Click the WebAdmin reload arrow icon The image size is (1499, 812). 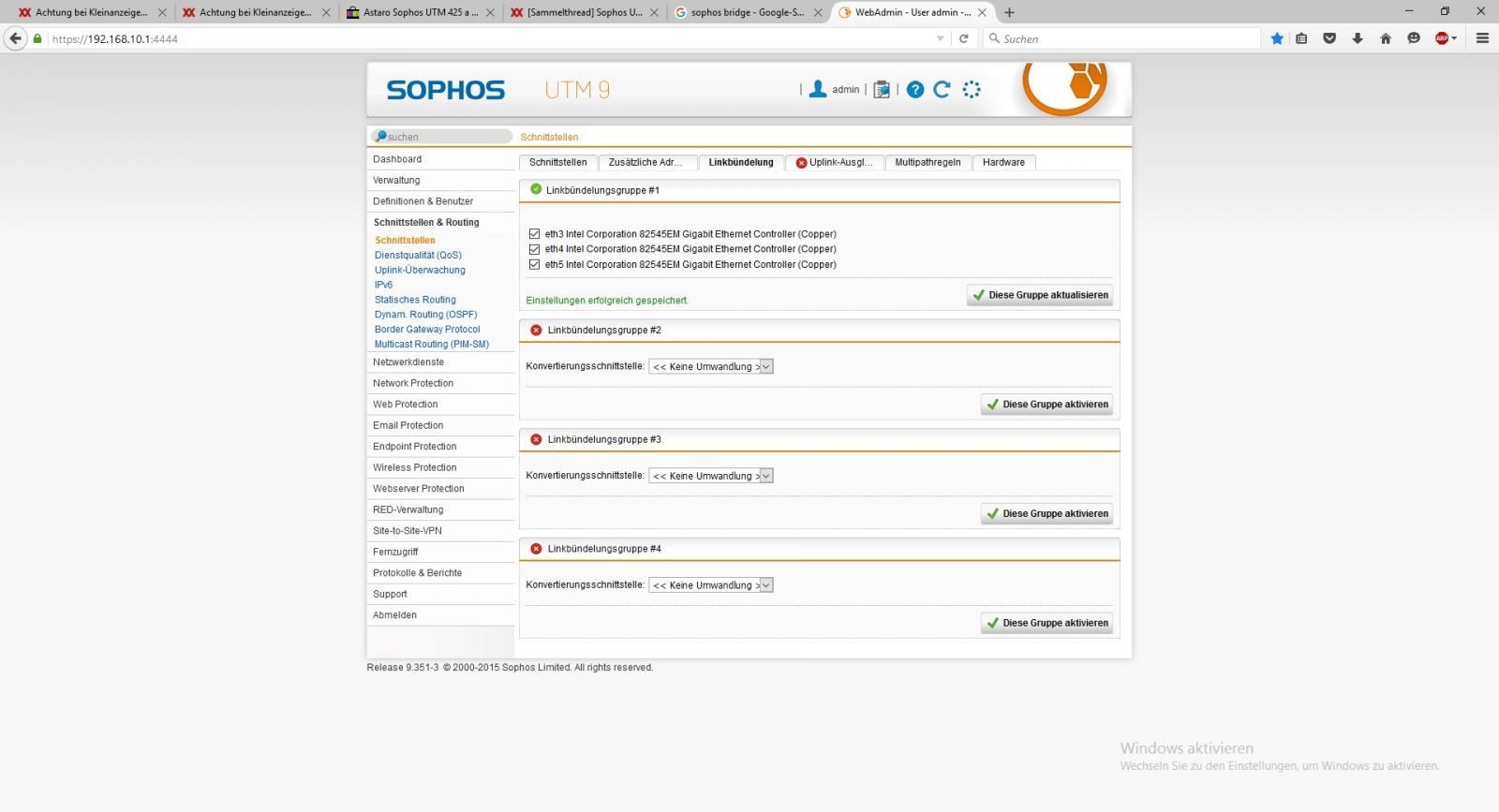coord(942,89)
